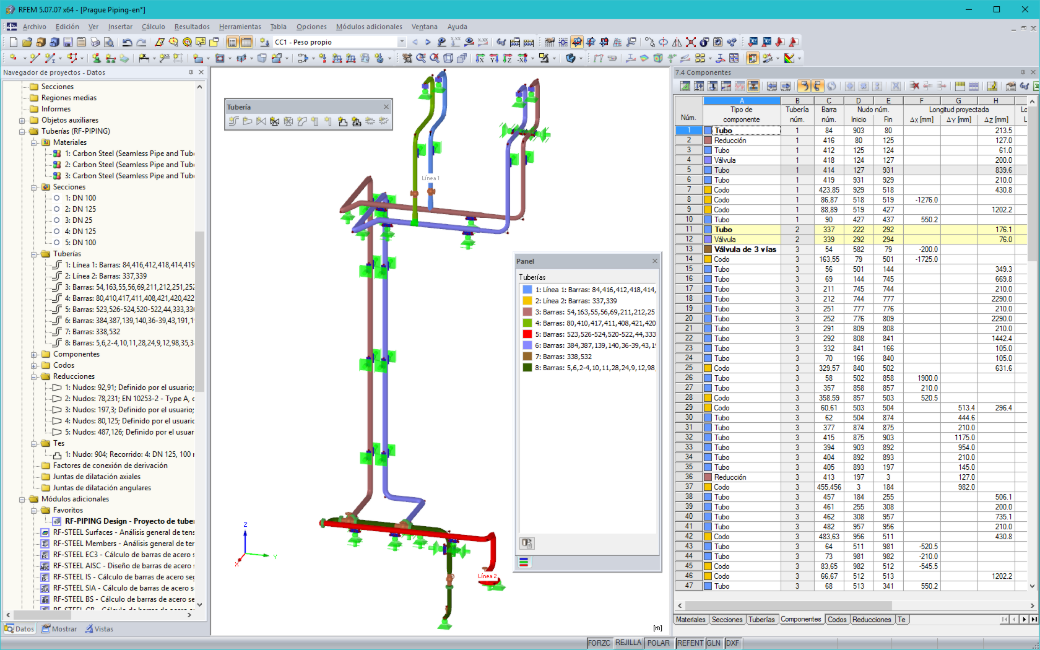Image resolution: width=1040 pixels, height=650 pixels.
Task: Click the Print icon in toolbar
Action: click(x=95, y=42)
